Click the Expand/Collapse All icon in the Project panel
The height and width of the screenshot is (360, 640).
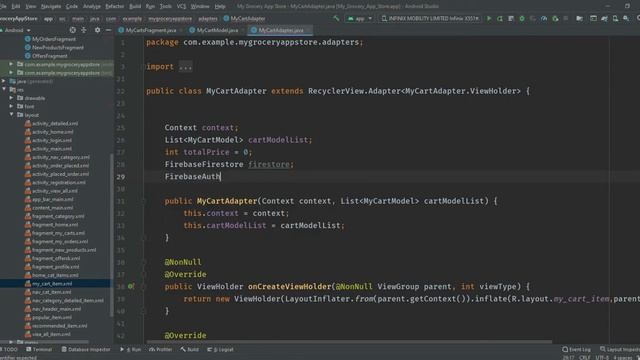(84, 30)
